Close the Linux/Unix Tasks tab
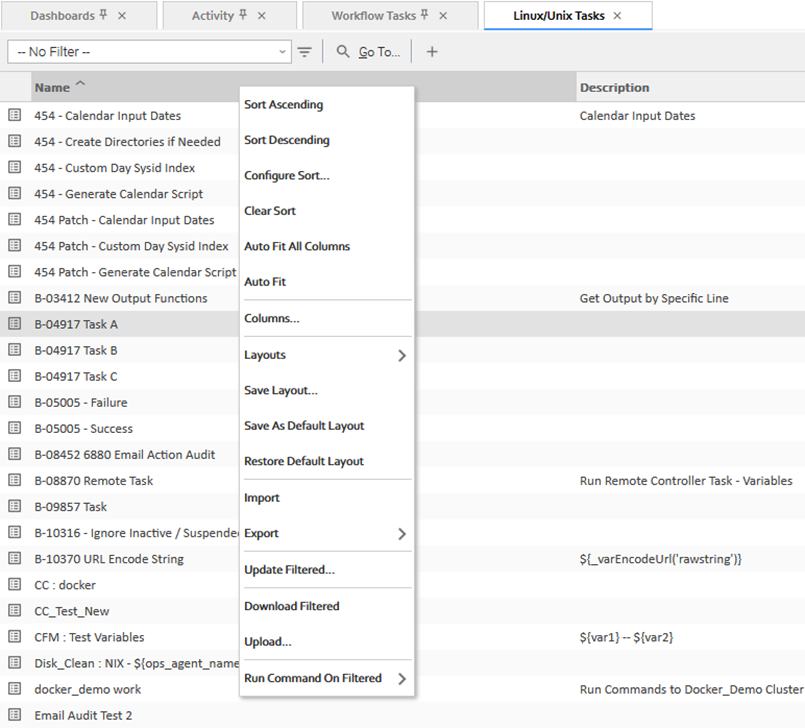 pos(617,16)
